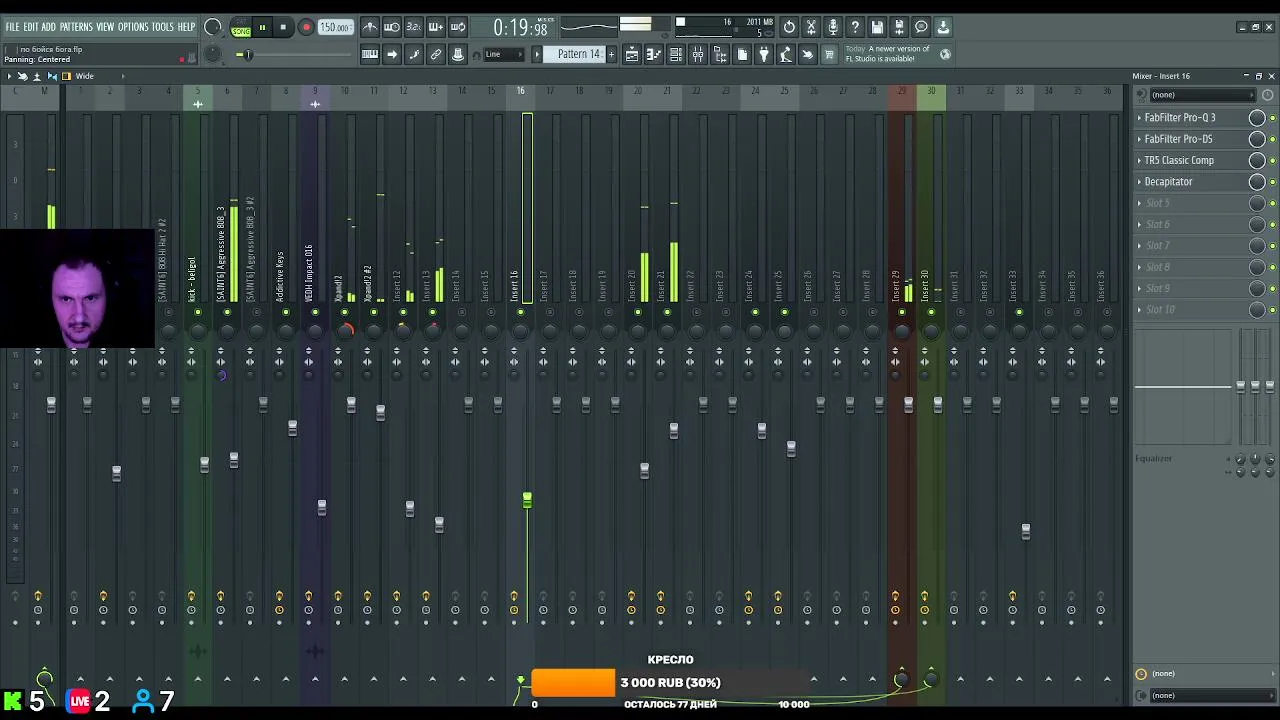Open the FILE menu

click(x=12, y=27)
